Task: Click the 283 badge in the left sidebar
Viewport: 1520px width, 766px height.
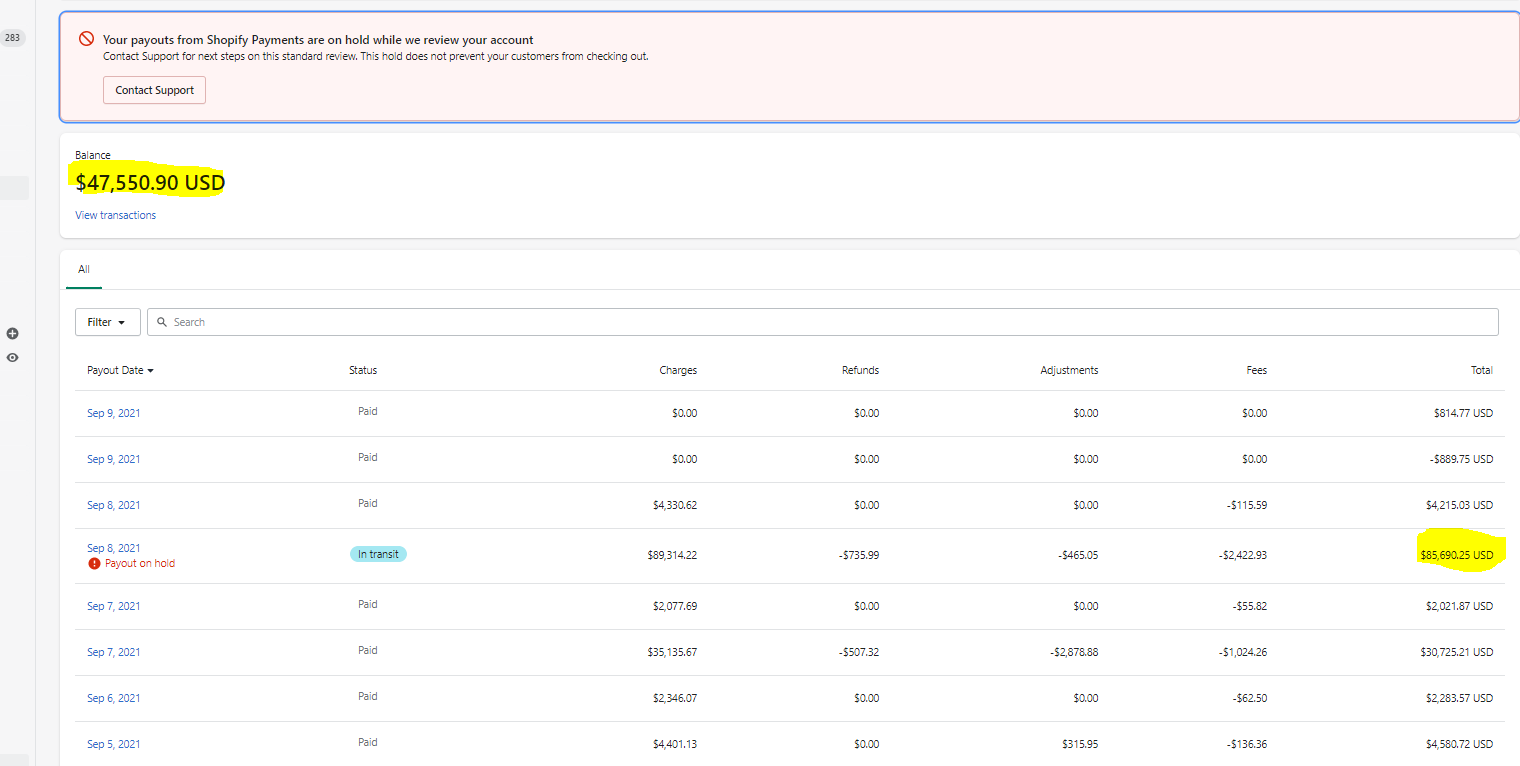Action: tap(12, 38)
